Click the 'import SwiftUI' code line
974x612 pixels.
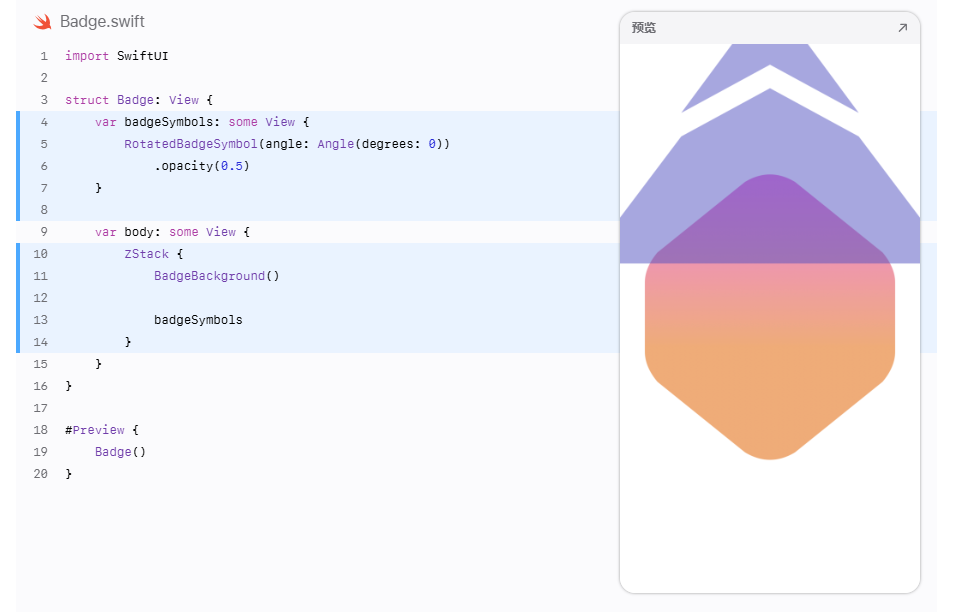coord(117,56)
